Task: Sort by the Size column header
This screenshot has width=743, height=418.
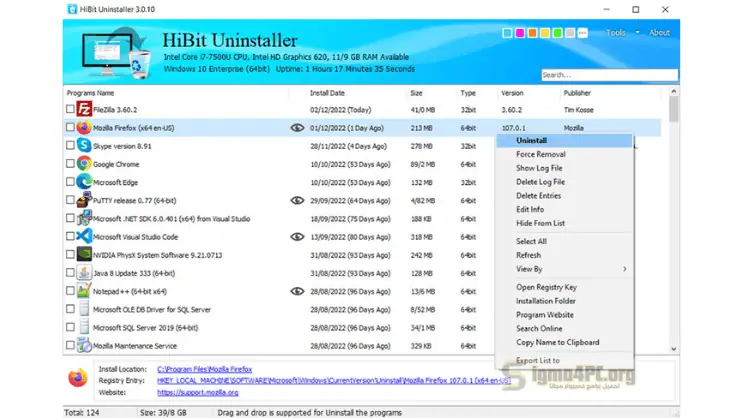Action: tap(417, 93)
